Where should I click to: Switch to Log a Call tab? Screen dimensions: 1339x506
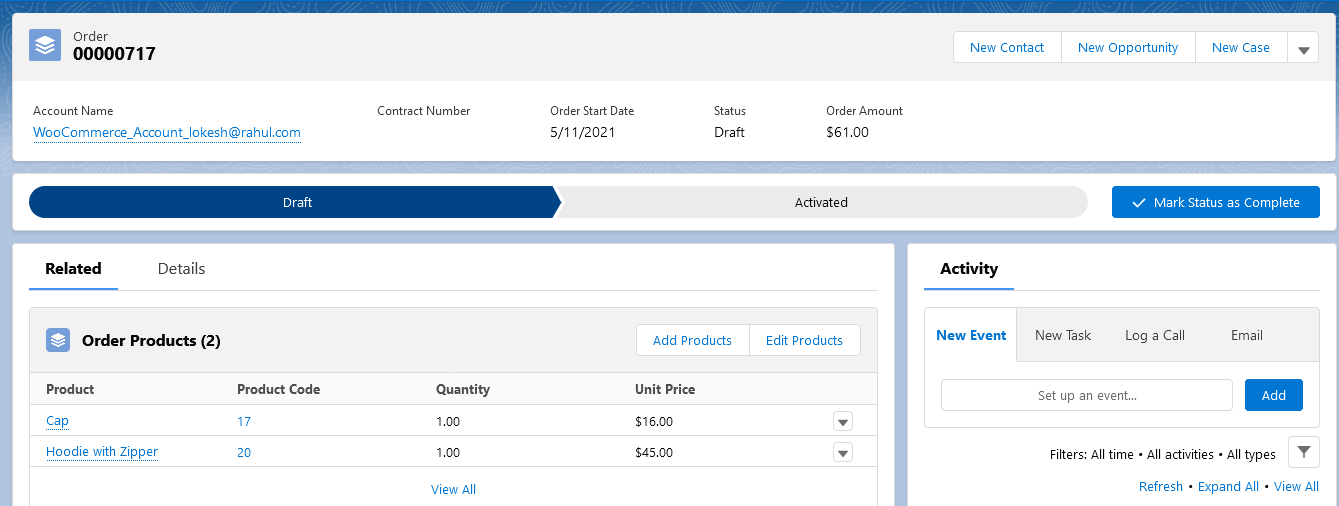(x=1155, y=335)
